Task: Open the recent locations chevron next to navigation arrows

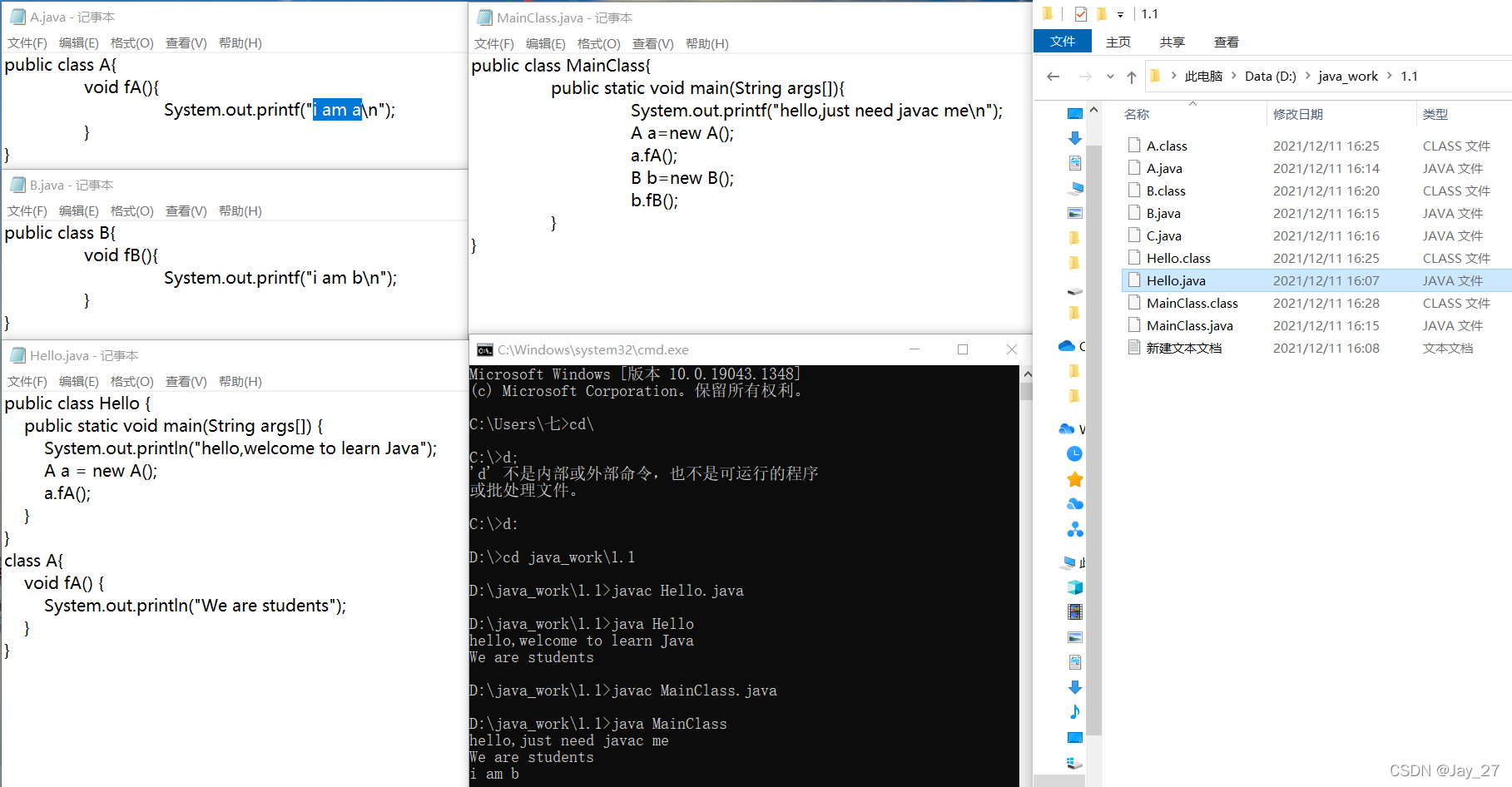Action: coord(1110,76)
